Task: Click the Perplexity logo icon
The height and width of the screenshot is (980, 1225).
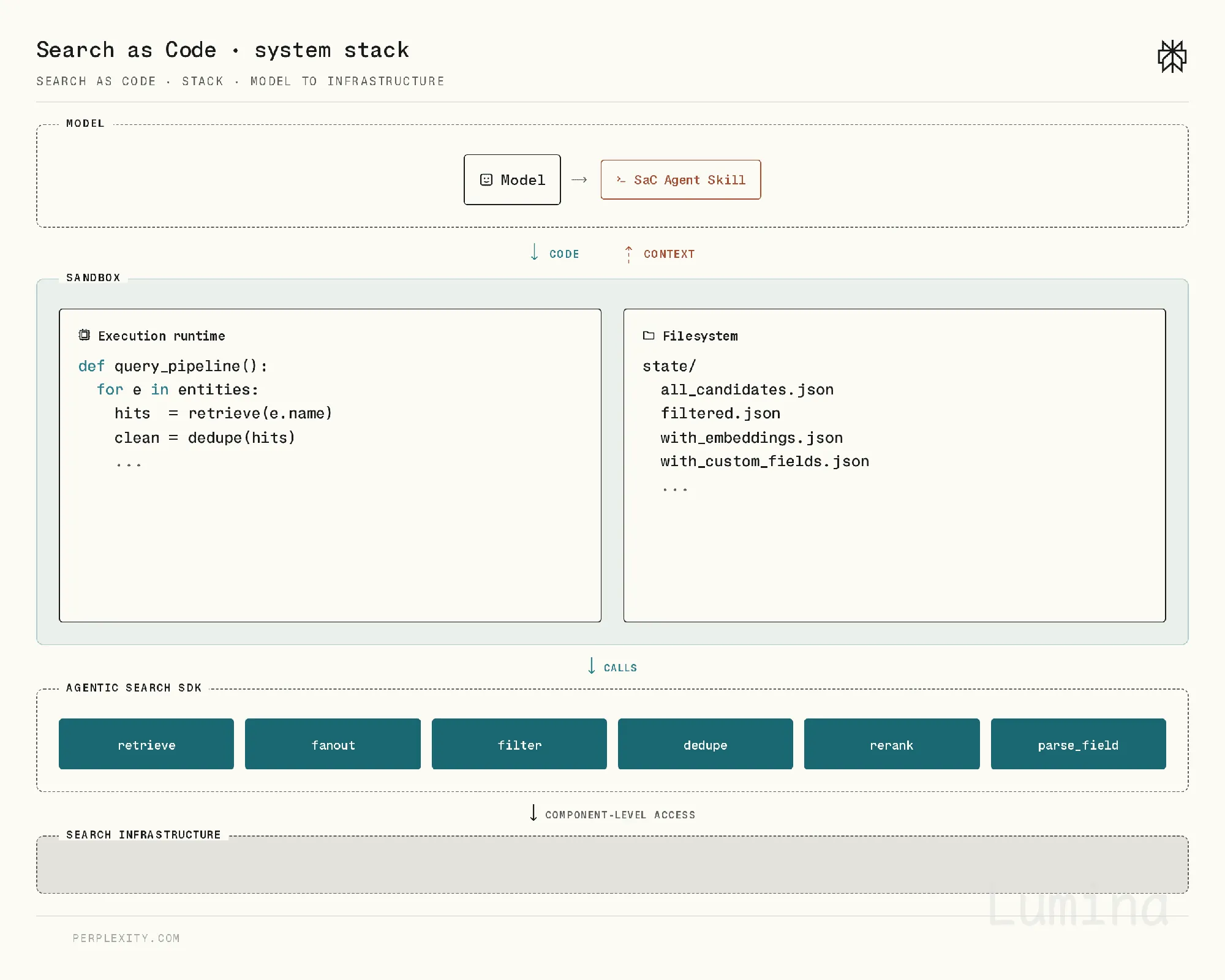Action: pos(1172,56)
